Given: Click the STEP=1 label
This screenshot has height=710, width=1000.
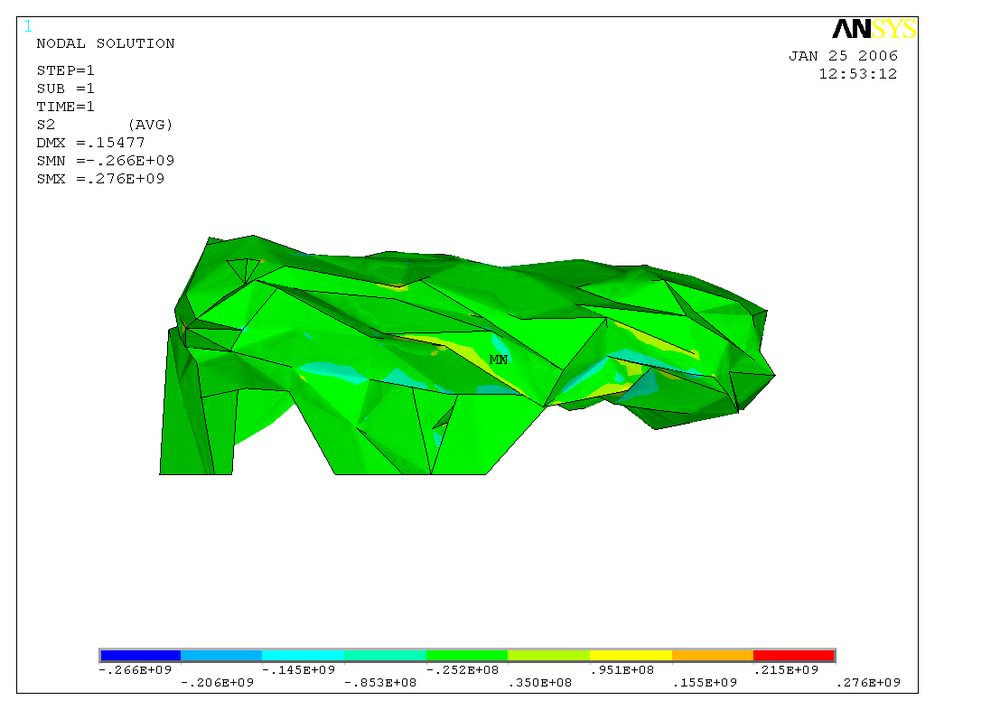Looking at the screenshot, I should coord(66,71).
